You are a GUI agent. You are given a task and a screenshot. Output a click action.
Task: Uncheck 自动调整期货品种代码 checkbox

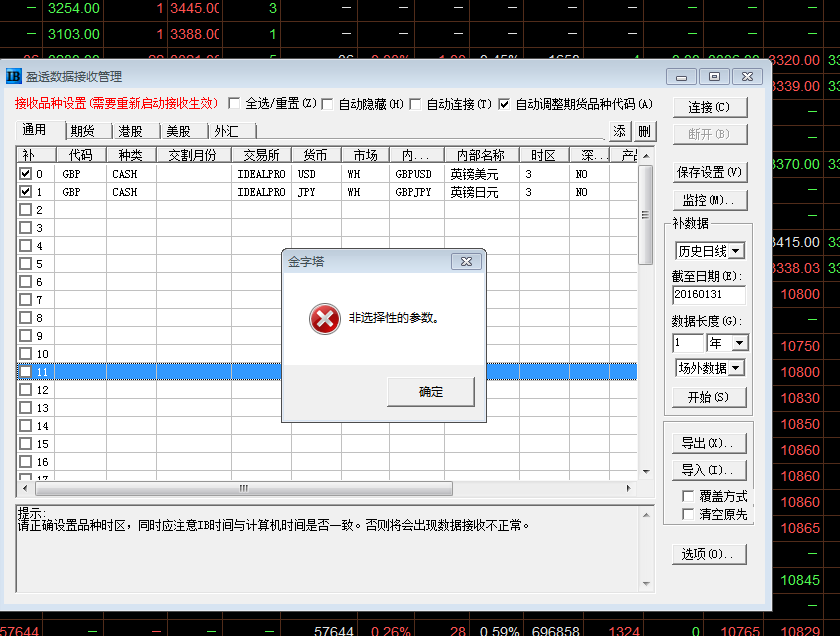coord(504,103)
